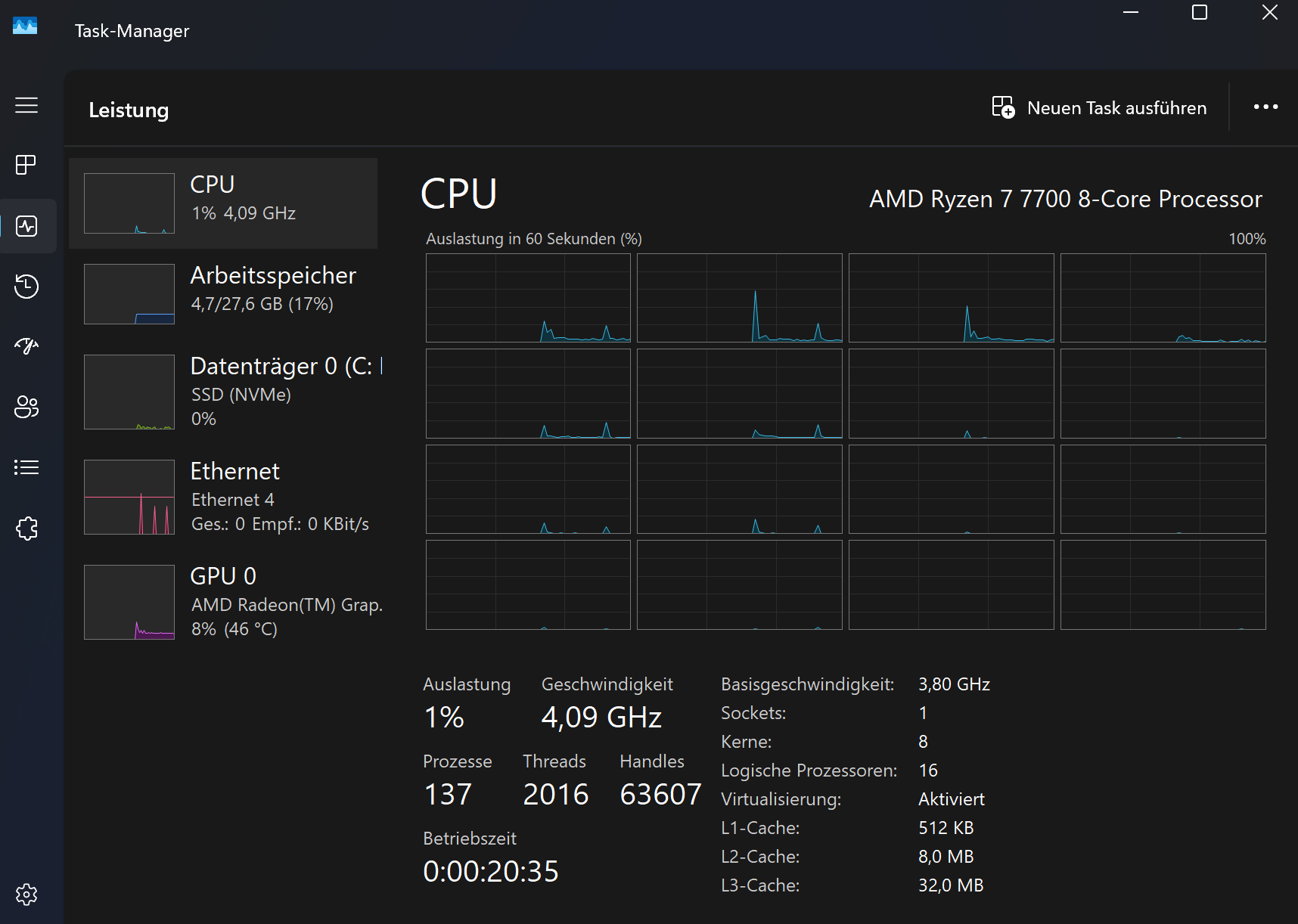Click the Ethernet mini graph thumbnail
1298x924 pixels.
coord(129,497)
